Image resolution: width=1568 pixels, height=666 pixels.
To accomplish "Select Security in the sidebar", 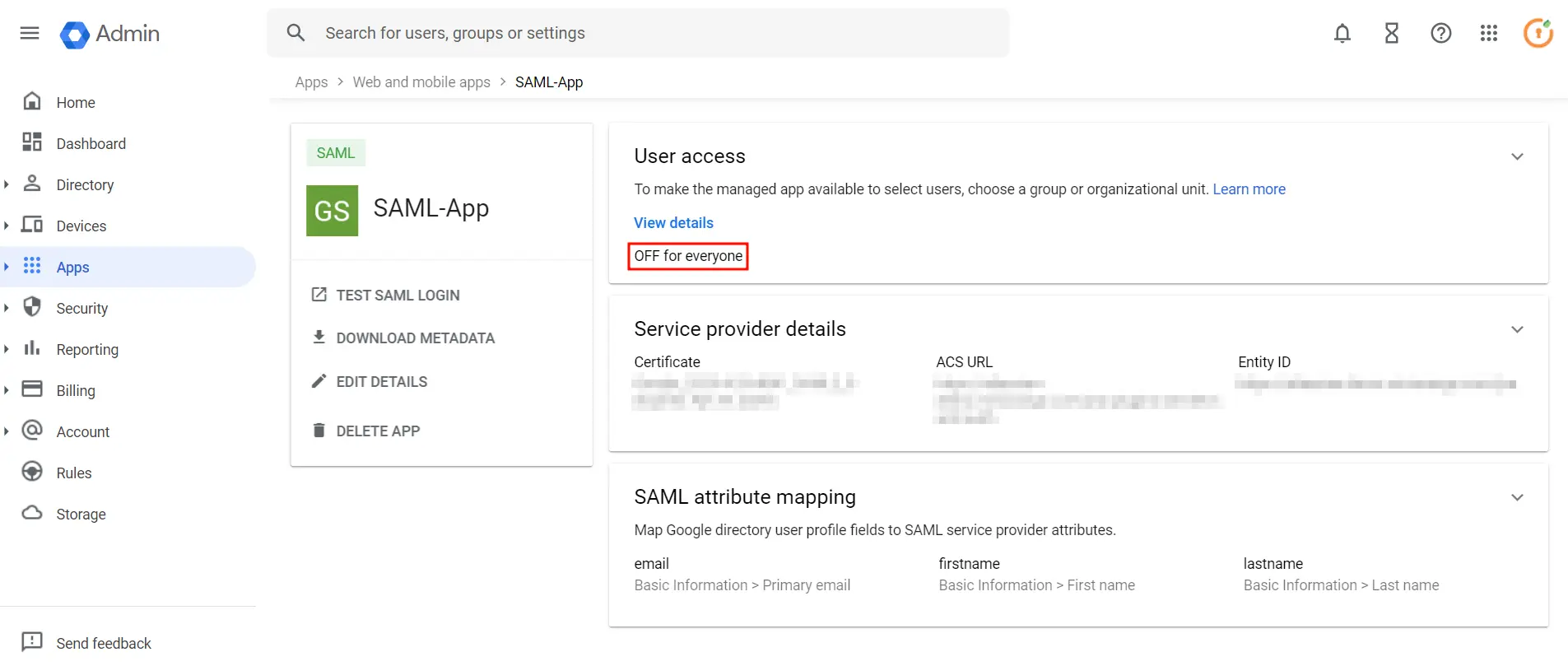I will [x=81, y=308].
